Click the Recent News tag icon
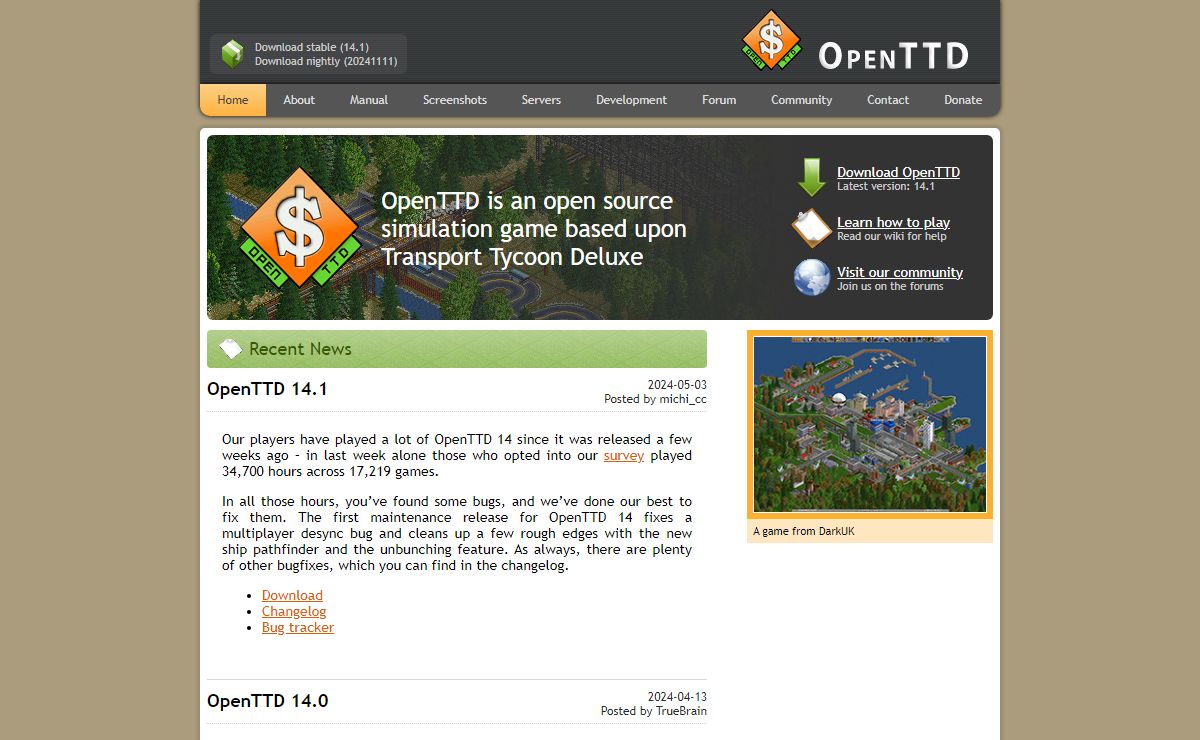 [x=230, y=348]
